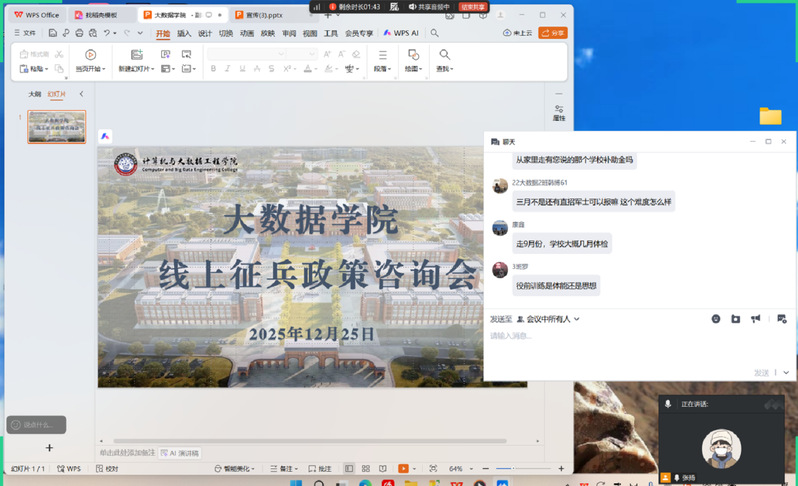Click the save icon in quick toolbar

(51, 33)
